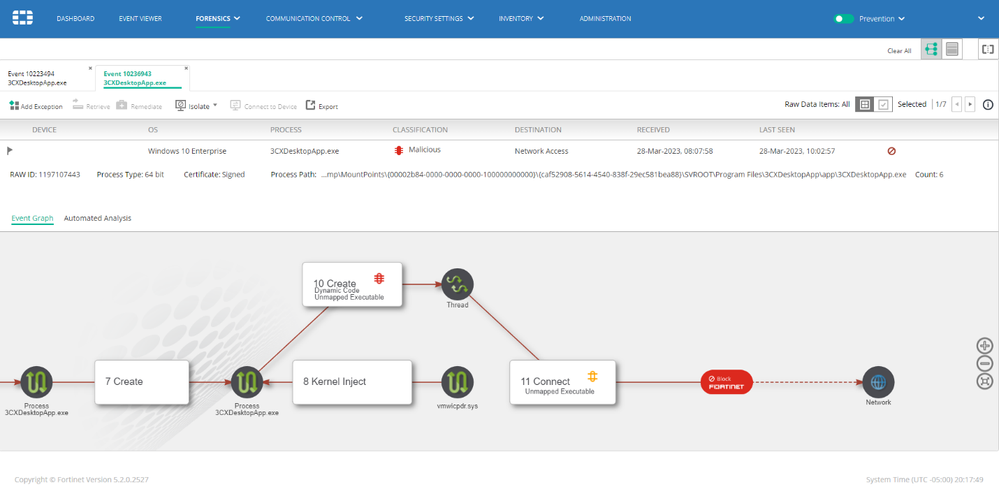Click the red Fortinet Block badge
Image resolution: width=999 pixels, height=487 pixels.
(726, 382)
